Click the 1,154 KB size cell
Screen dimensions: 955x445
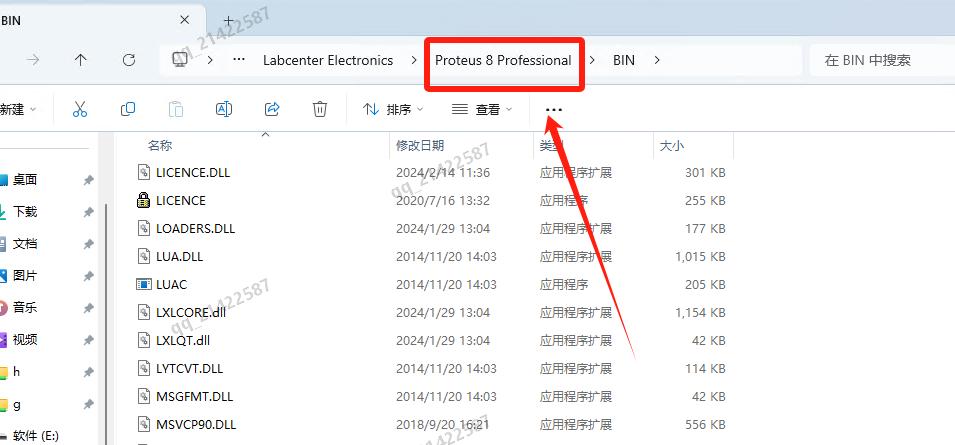pyautogui.click(x=700, y=312)
